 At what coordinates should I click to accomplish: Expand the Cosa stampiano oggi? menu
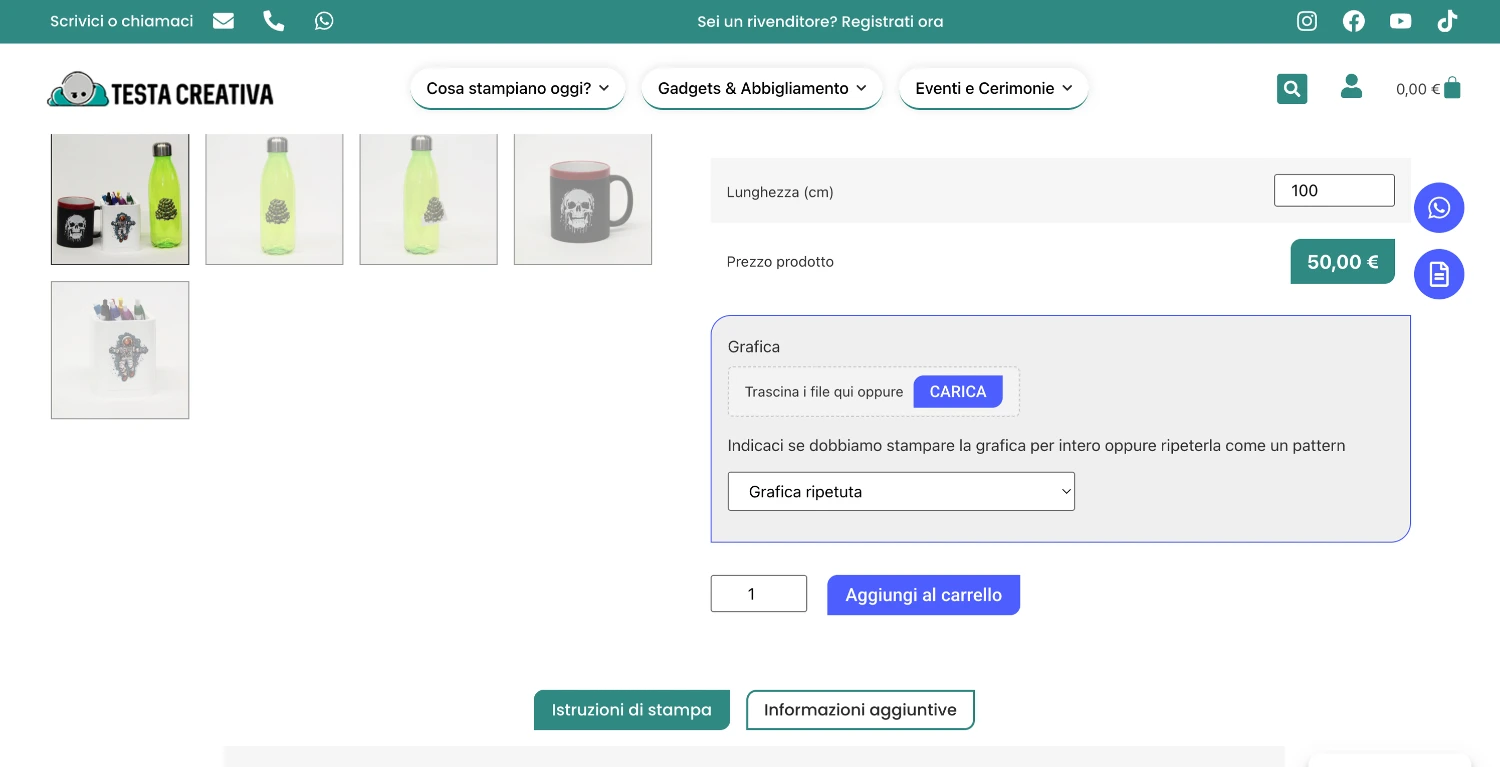(517, 88)
